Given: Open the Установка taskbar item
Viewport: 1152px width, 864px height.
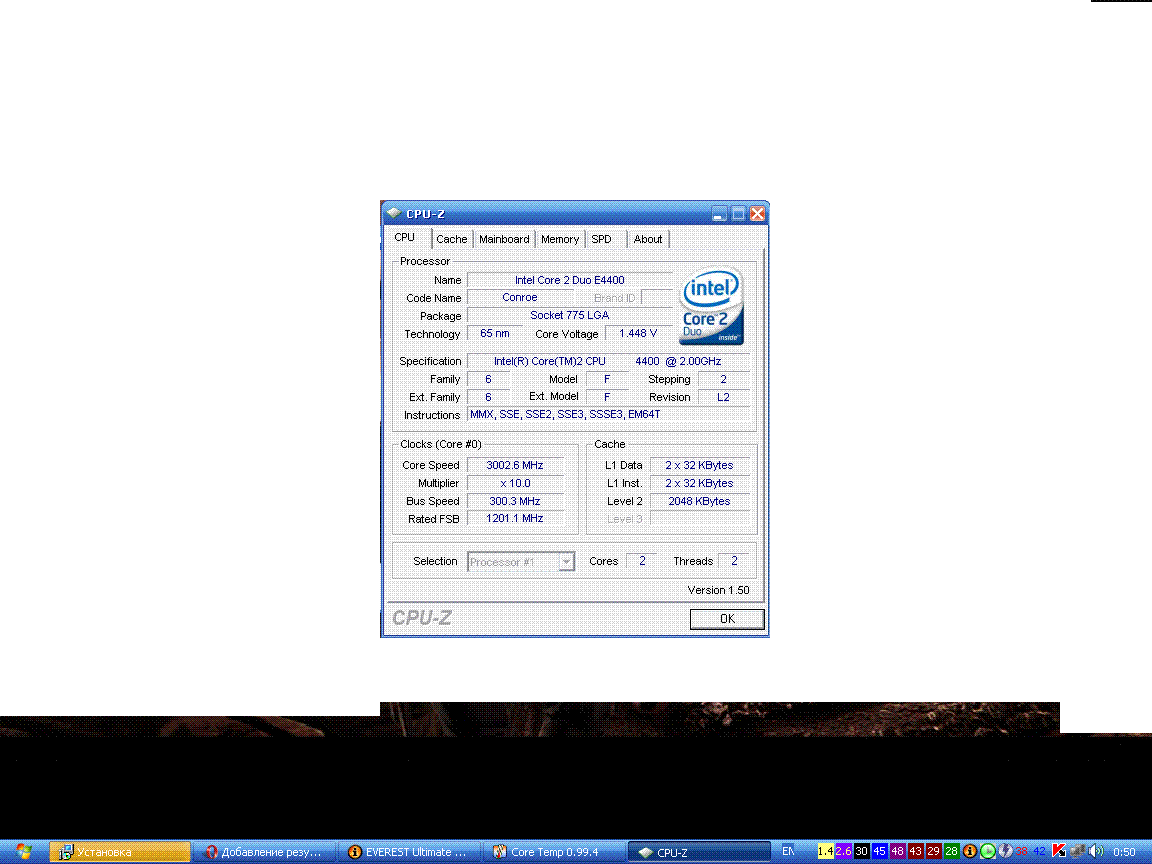Looking at the screenshot, I should (x=120, y=852).
